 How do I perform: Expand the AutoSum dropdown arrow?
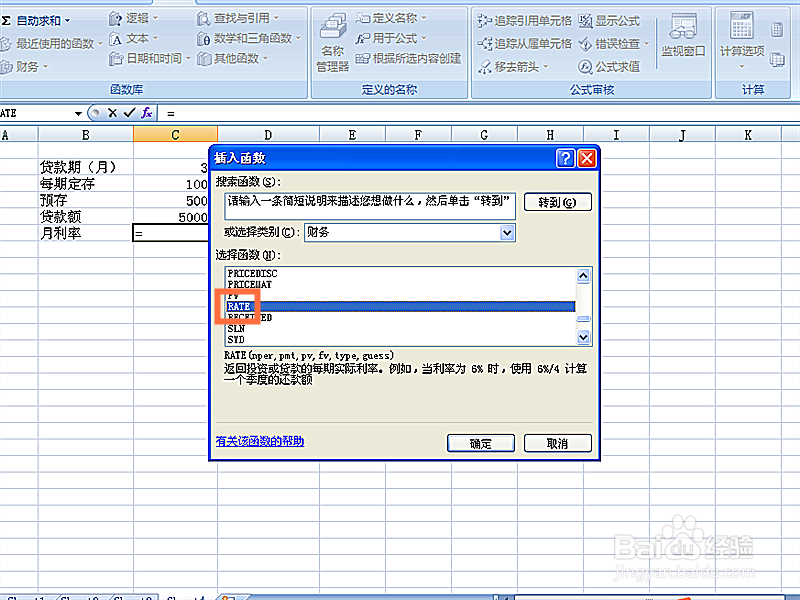pos(67,21)
